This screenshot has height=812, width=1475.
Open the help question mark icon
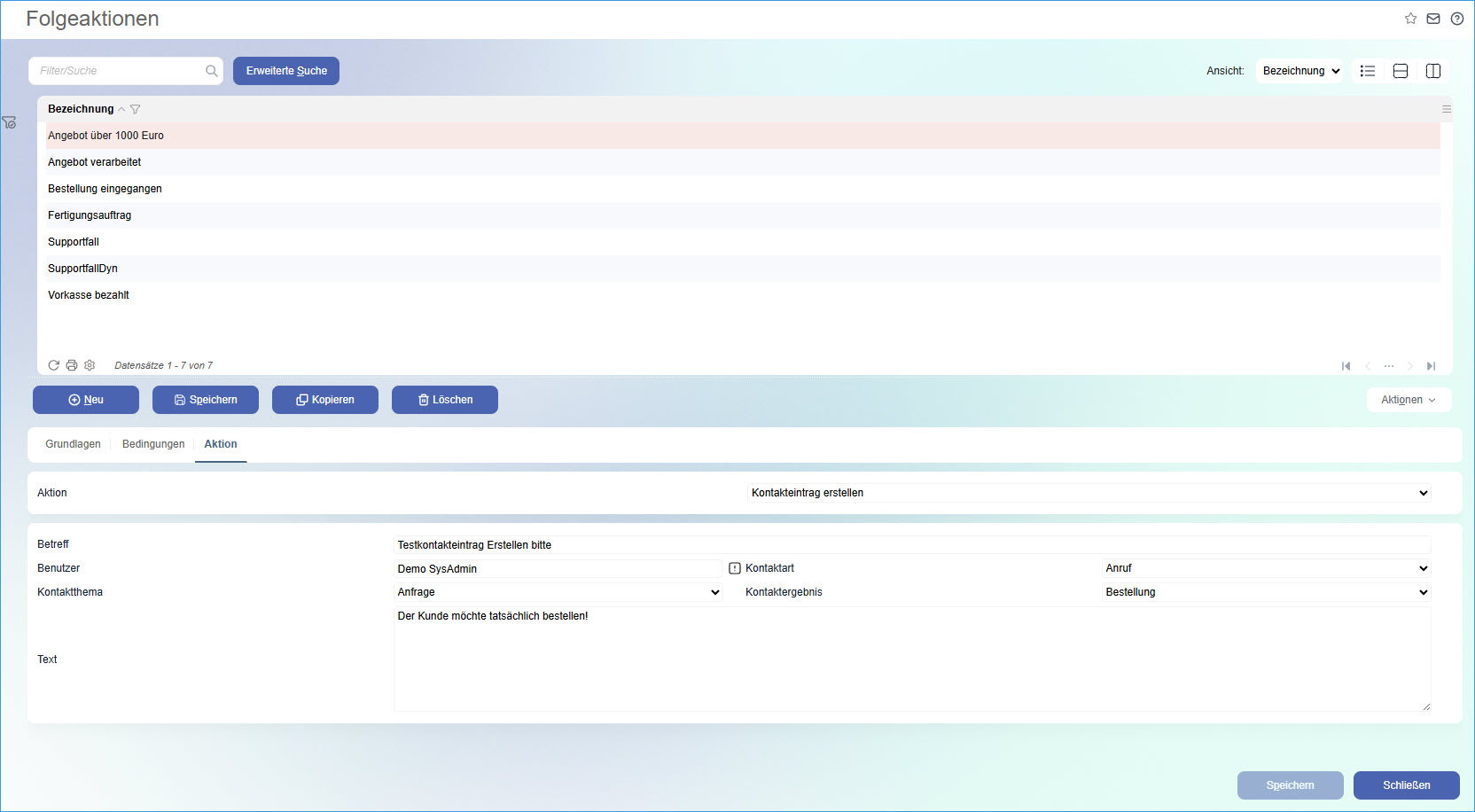(1457, 19)
